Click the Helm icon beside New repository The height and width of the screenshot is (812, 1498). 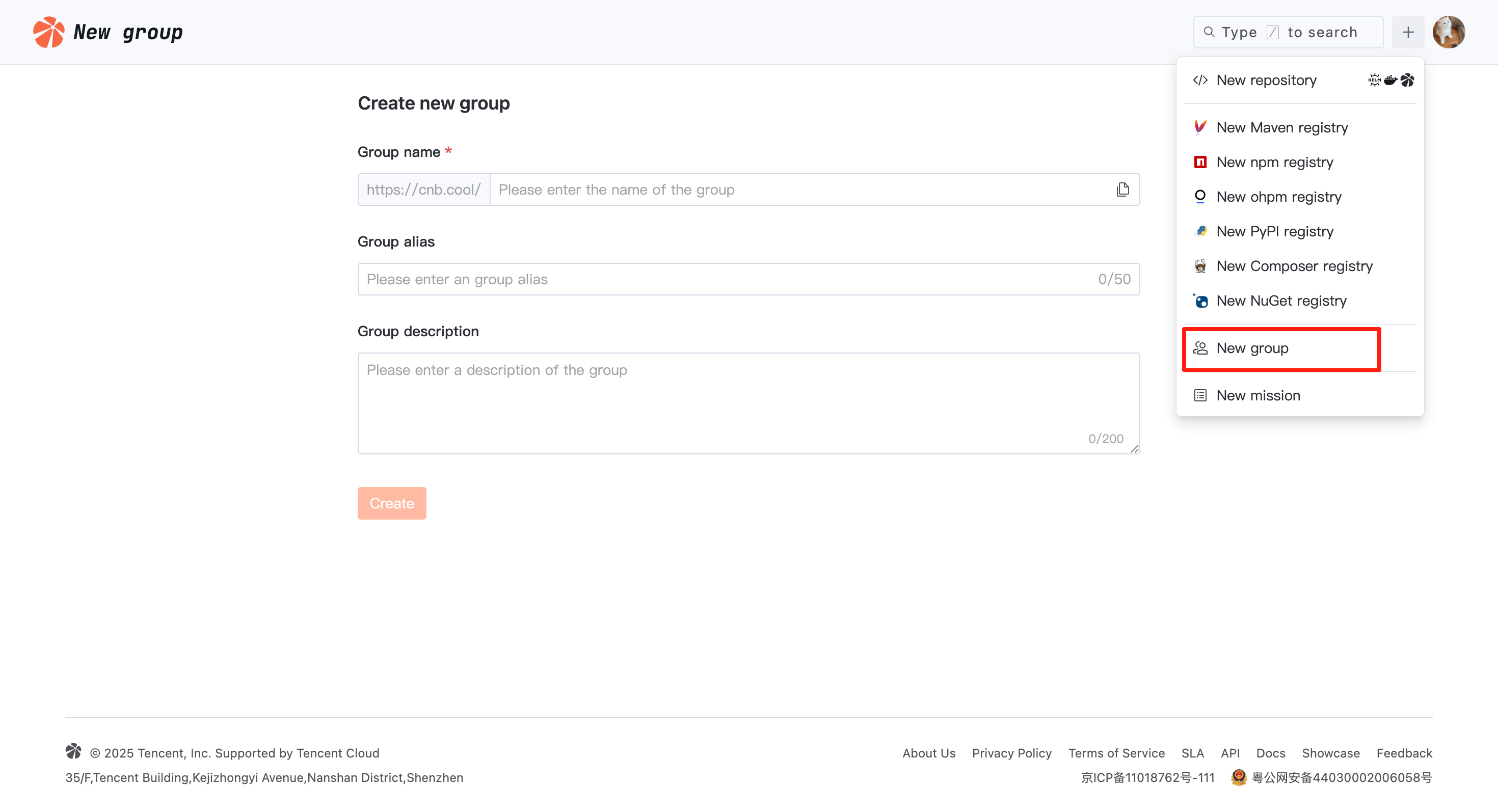(1374, 80)
